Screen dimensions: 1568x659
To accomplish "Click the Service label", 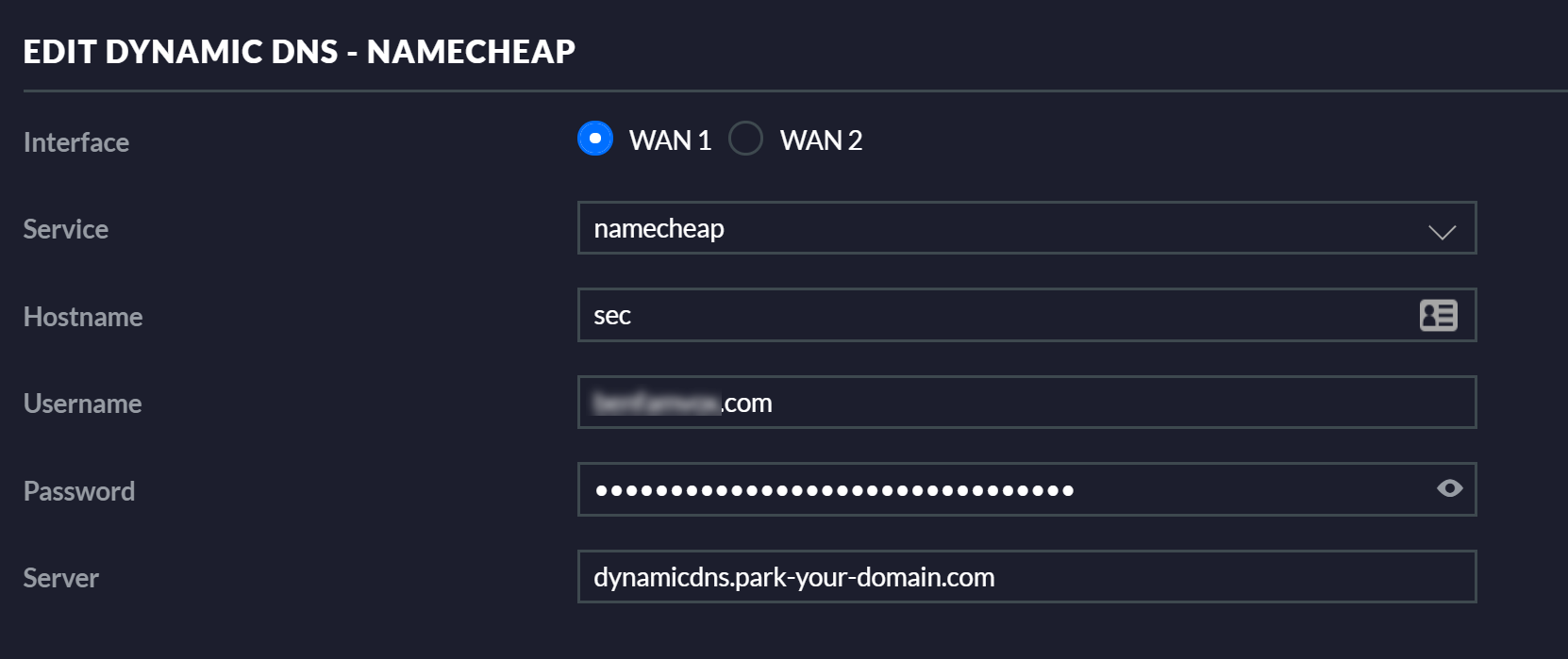I will pos(66,229).
